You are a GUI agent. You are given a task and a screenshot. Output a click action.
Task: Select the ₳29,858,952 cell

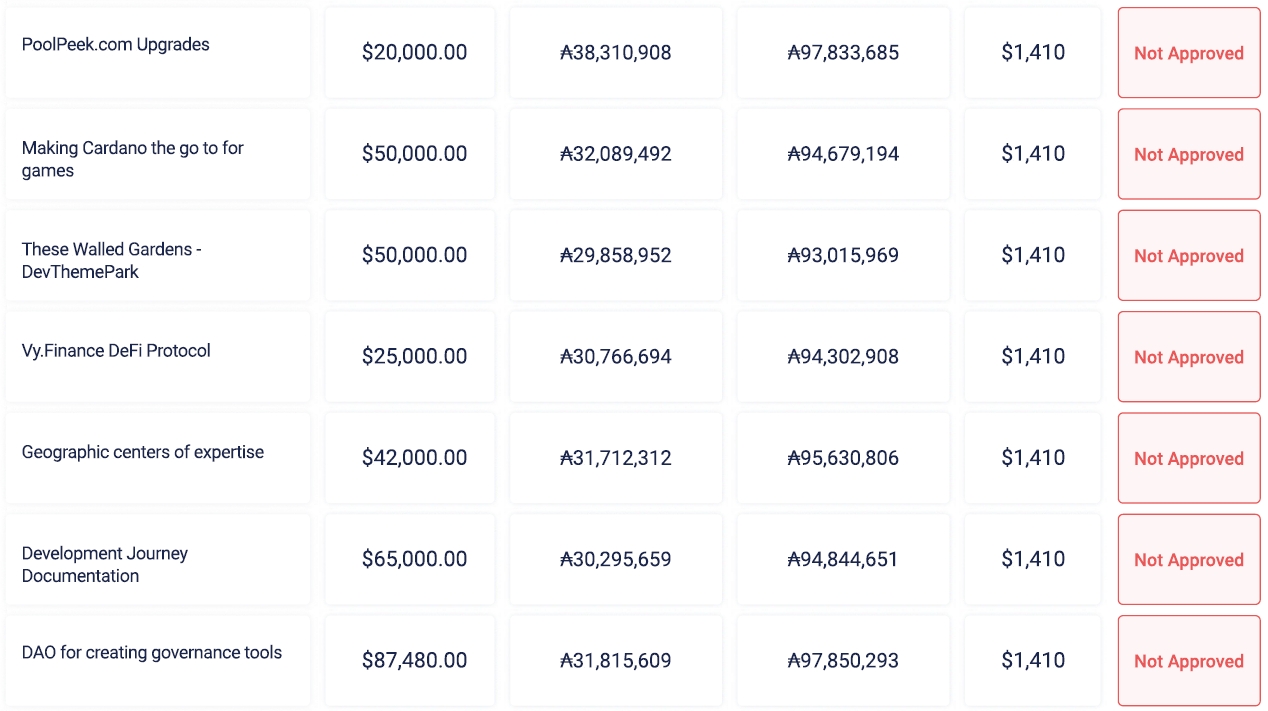616,256
